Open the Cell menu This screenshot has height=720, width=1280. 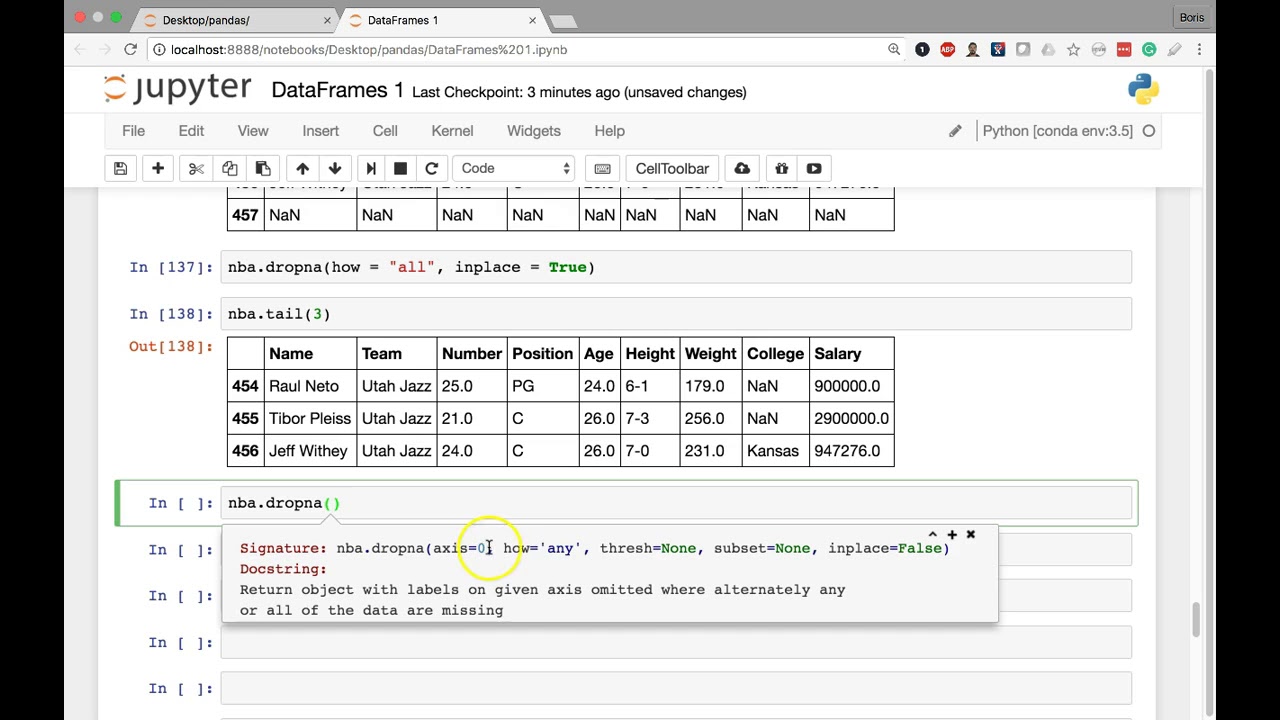pyautogui.click(x=385, y=131)
